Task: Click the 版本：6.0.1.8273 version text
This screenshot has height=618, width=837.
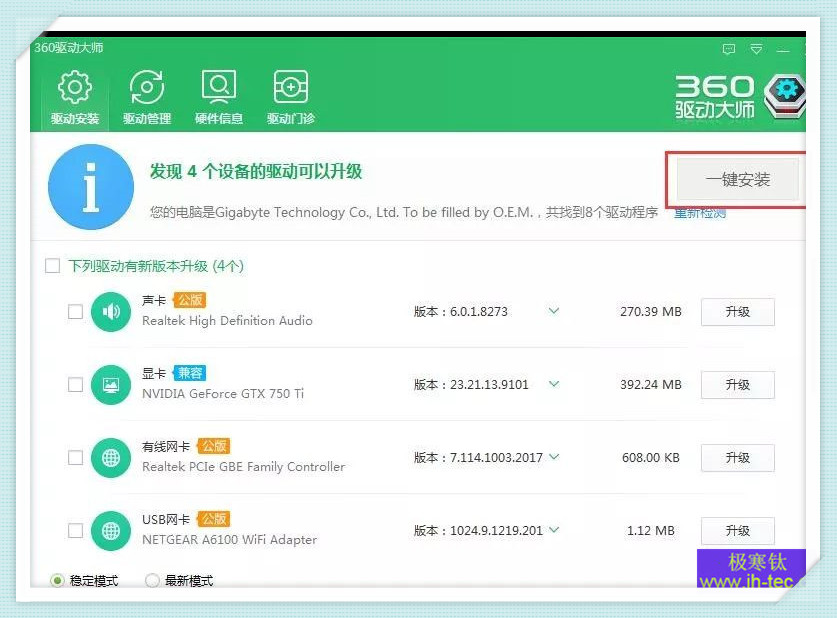Action: 461,312
